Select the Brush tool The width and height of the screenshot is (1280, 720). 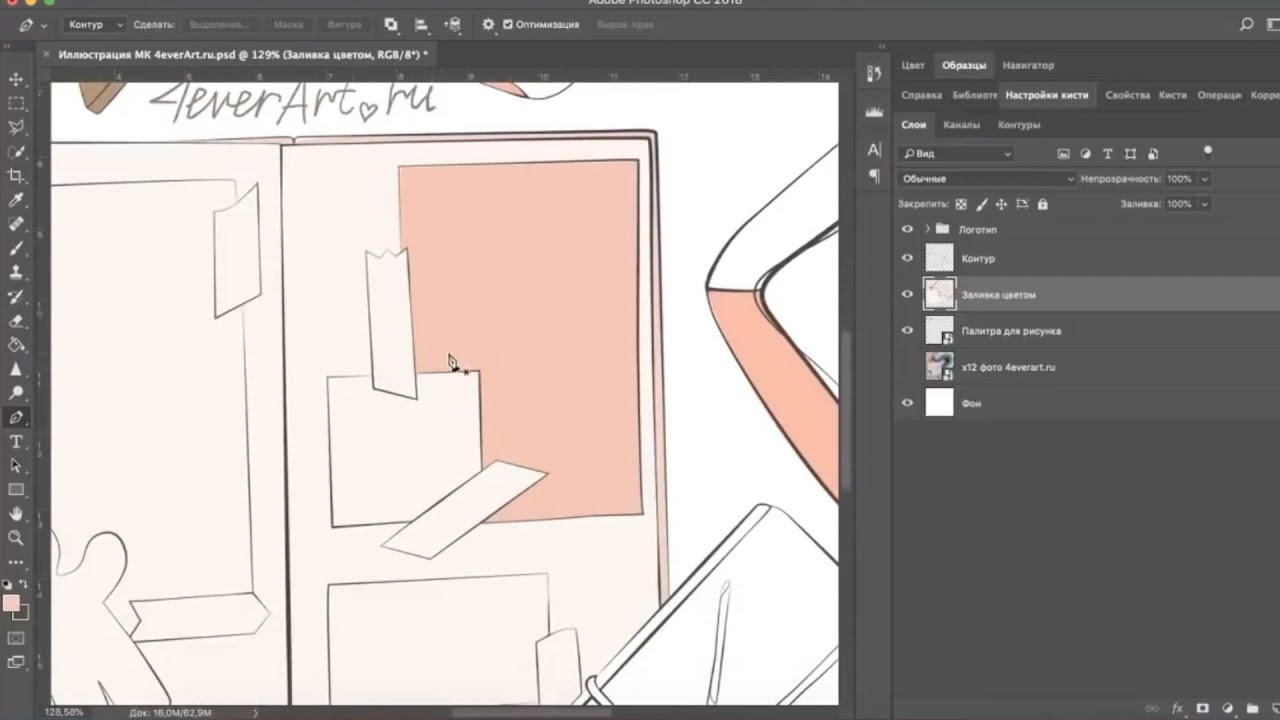point(16,248)
